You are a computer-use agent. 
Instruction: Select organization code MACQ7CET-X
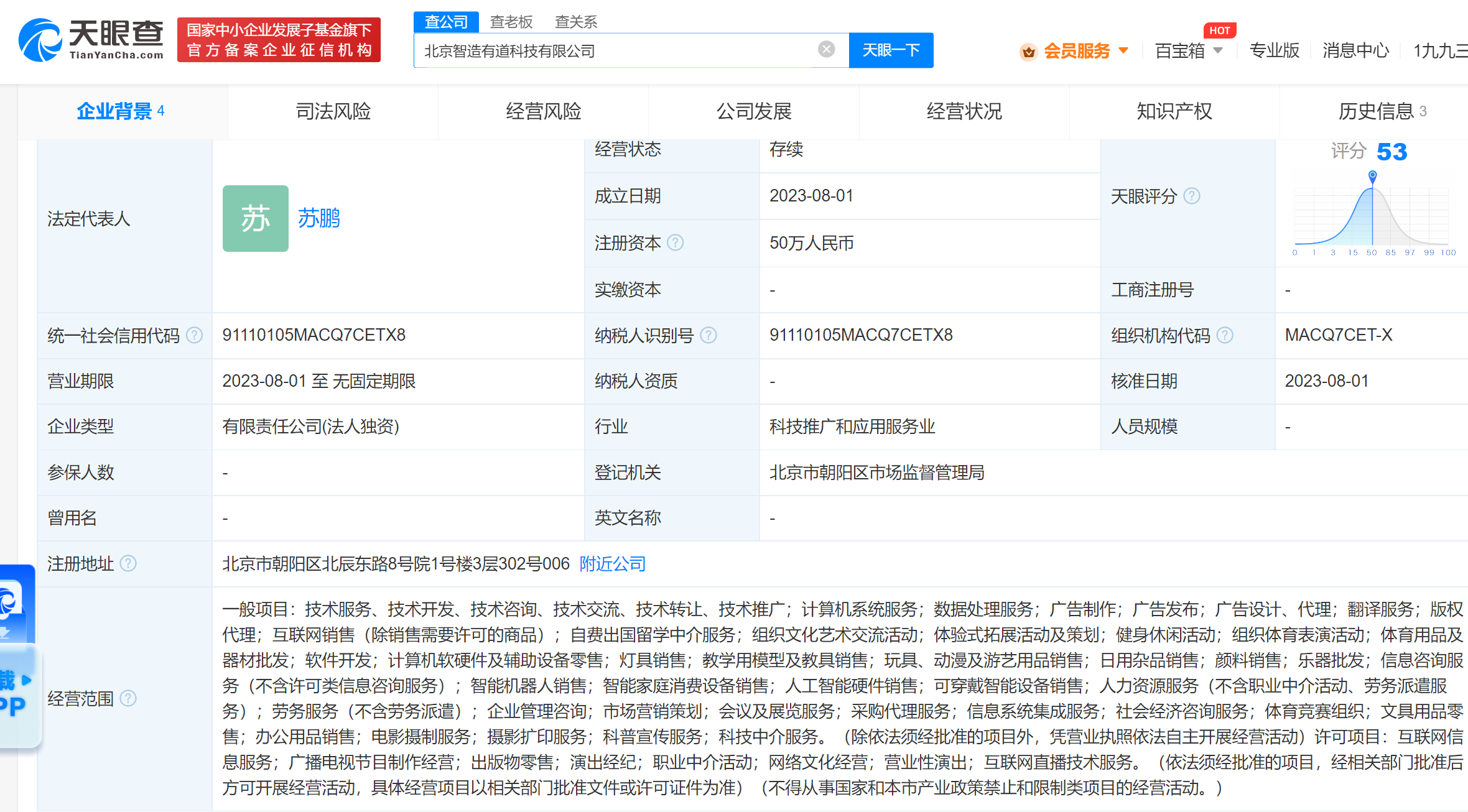tap(1339, 335)
